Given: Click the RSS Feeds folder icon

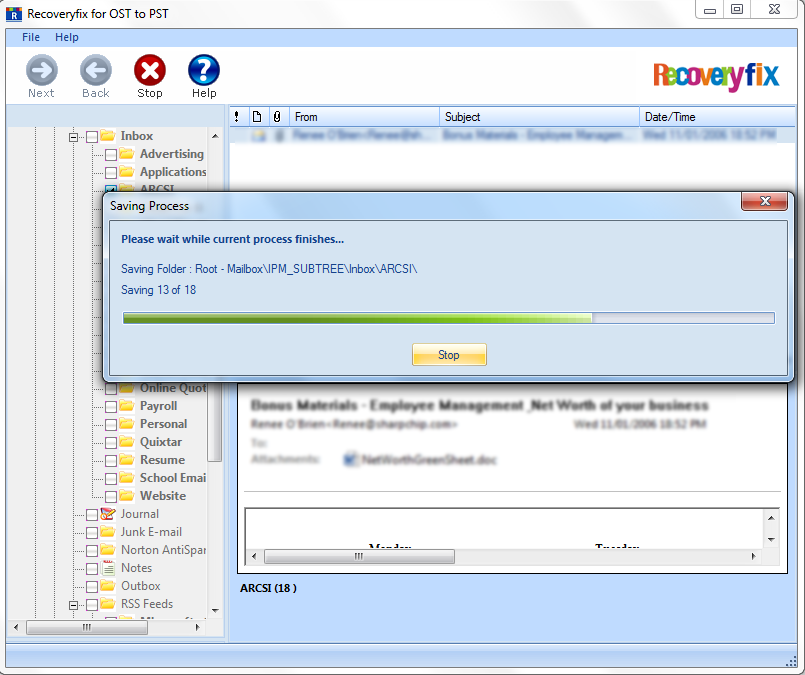Looking at the screenshot, I should pos(108,604).
